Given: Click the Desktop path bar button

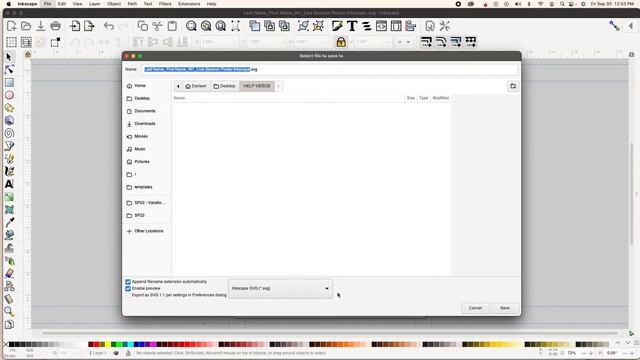Looking at the screenshot, I should coord(225,86).
